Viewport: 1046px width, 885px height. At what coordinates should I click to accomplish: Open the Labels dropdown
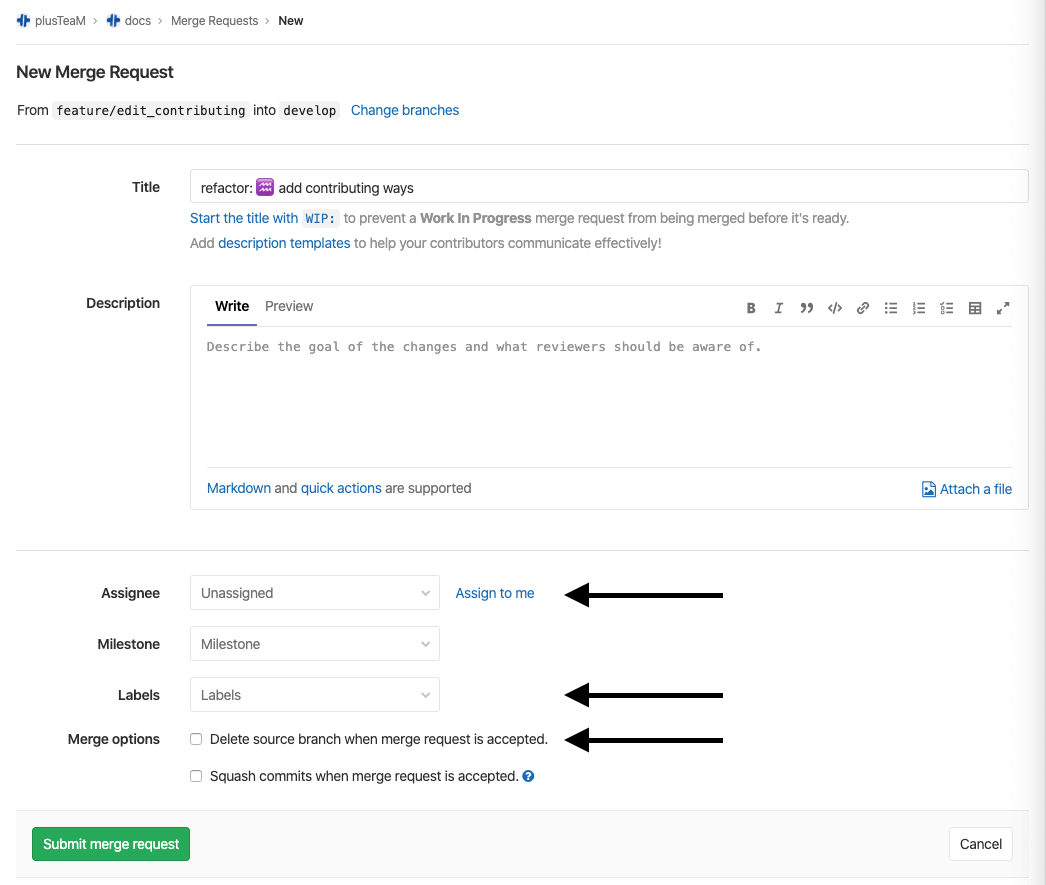(x=314, y=695)
